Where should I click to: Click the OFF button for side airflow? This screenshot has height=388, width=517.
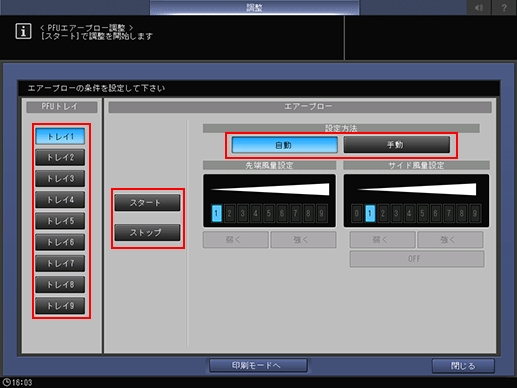pos(417,259)
